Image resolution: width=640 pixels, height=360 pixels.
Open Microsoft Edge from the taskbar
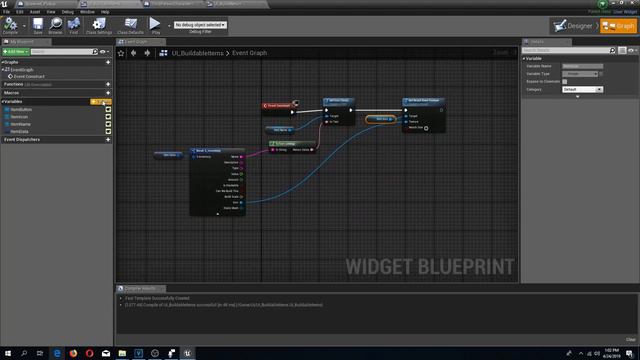click(x=57, y=353)
